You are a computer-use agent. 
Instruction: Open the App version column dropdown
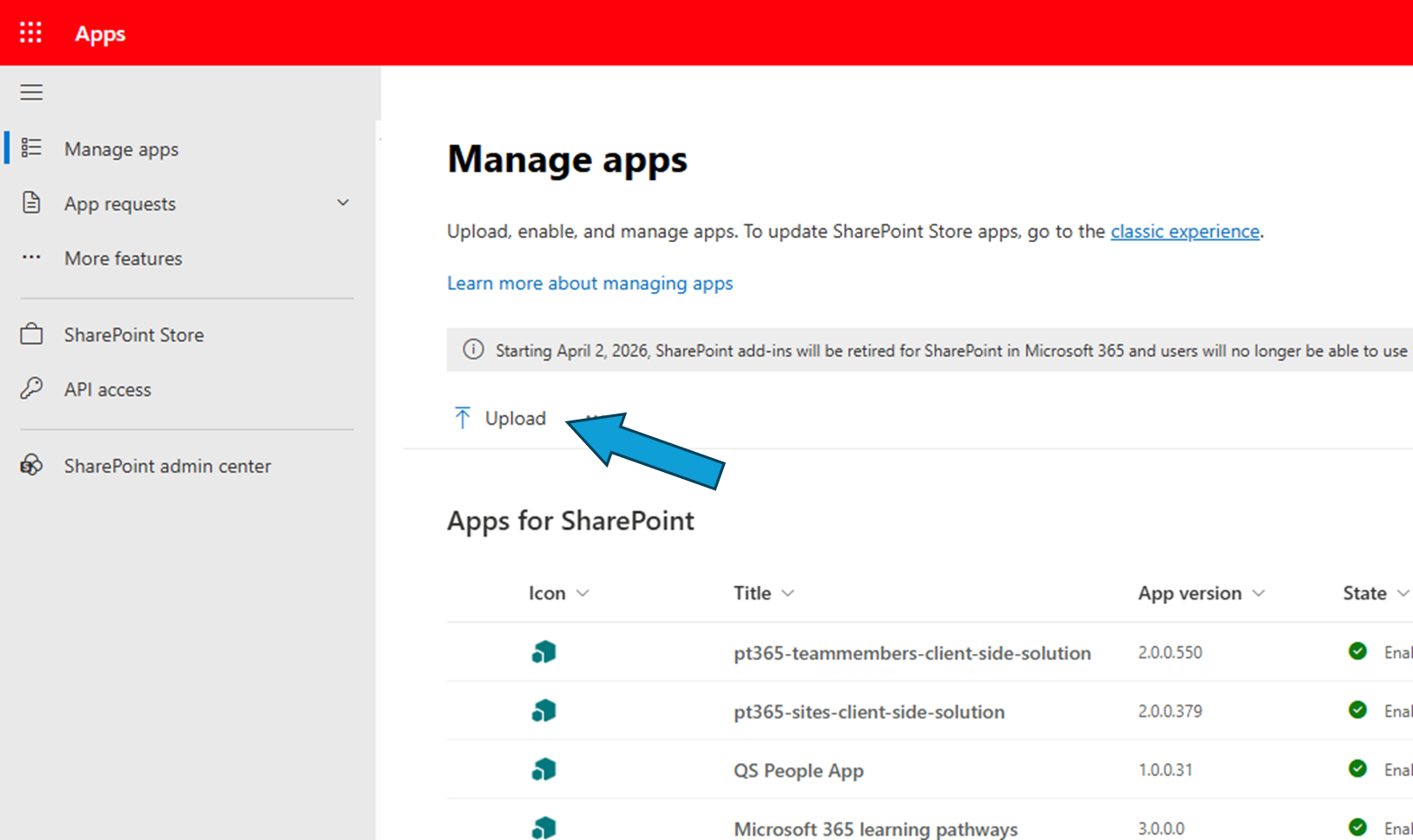1258,594
